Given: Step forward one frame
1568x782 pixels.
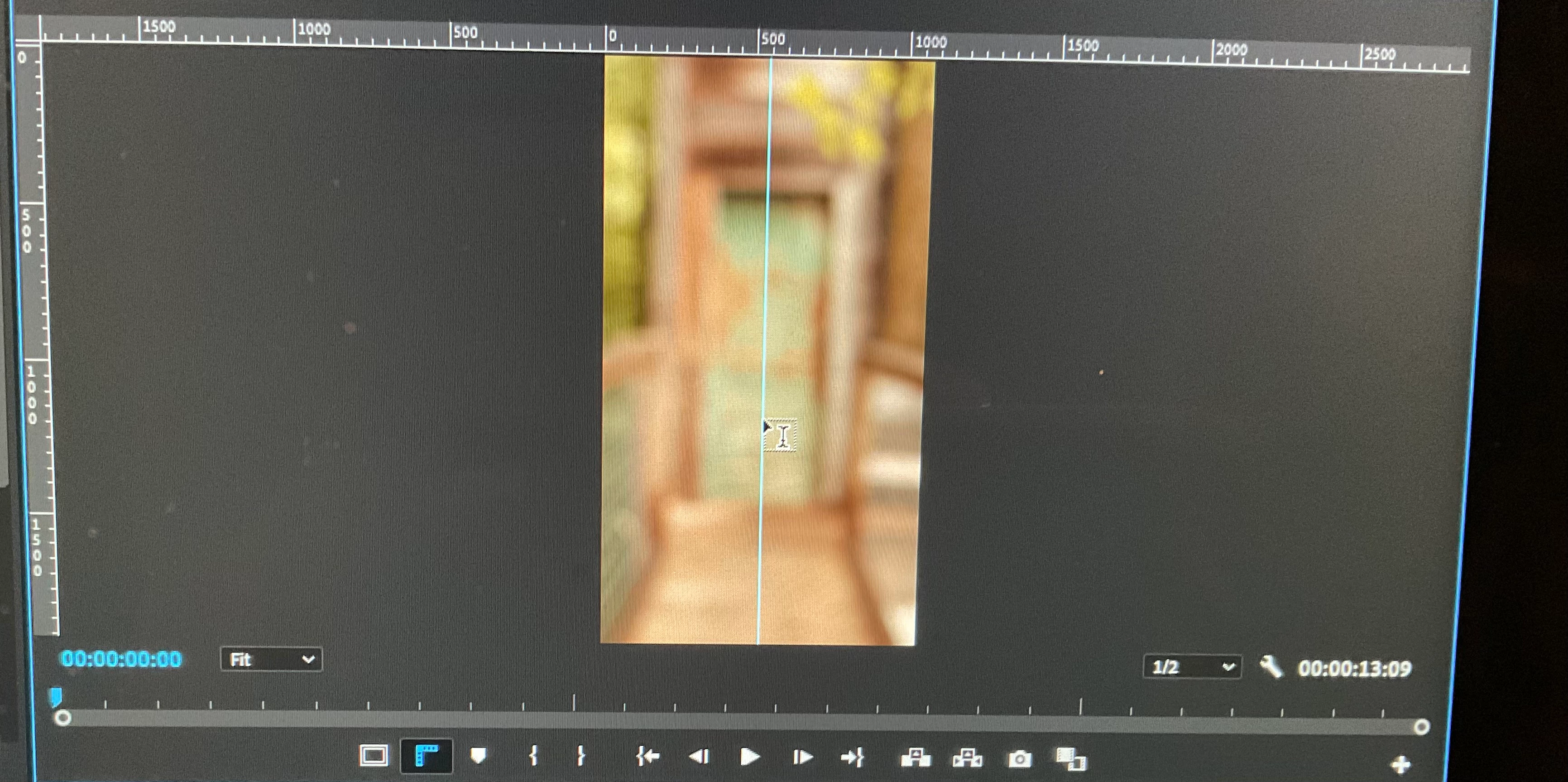Looking at the screenshot, I should (802, 757).
